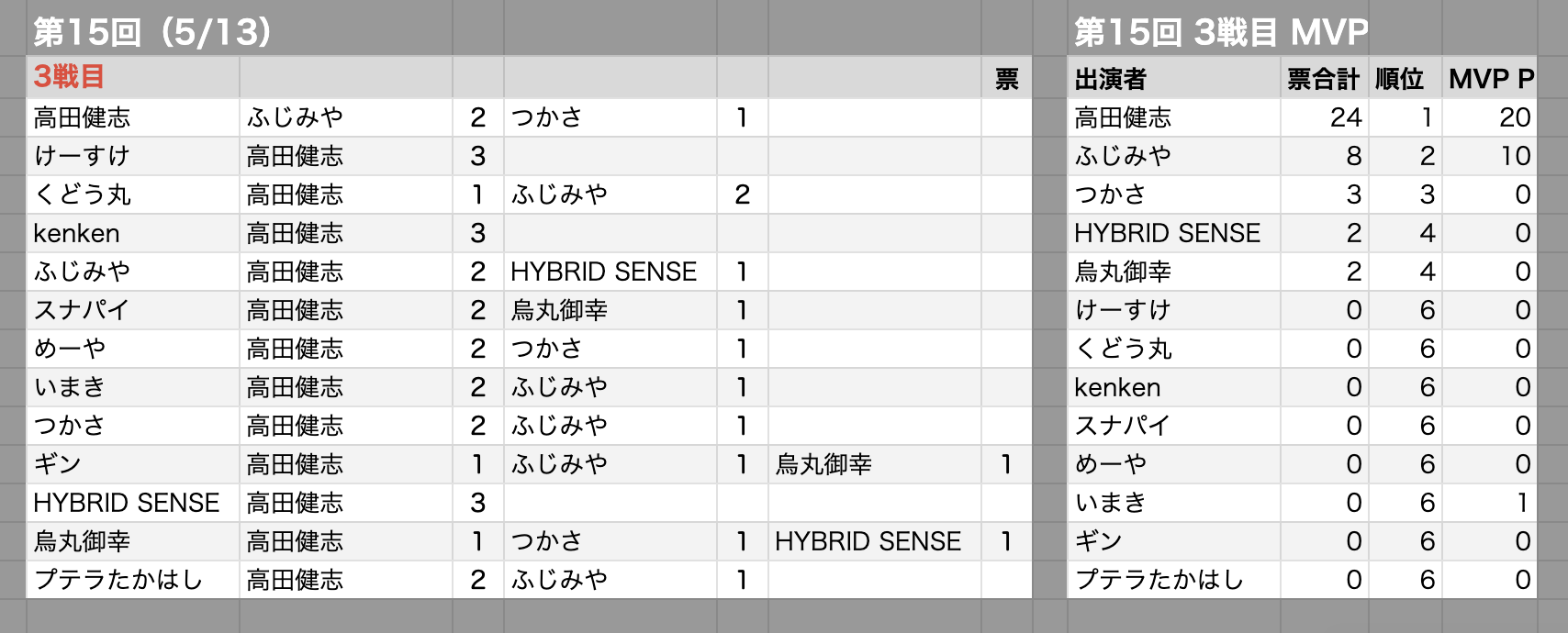The width and height of the screenshot is (1568, 633).
Task: Select the MVP P column header
Action: coord(1490,78)
